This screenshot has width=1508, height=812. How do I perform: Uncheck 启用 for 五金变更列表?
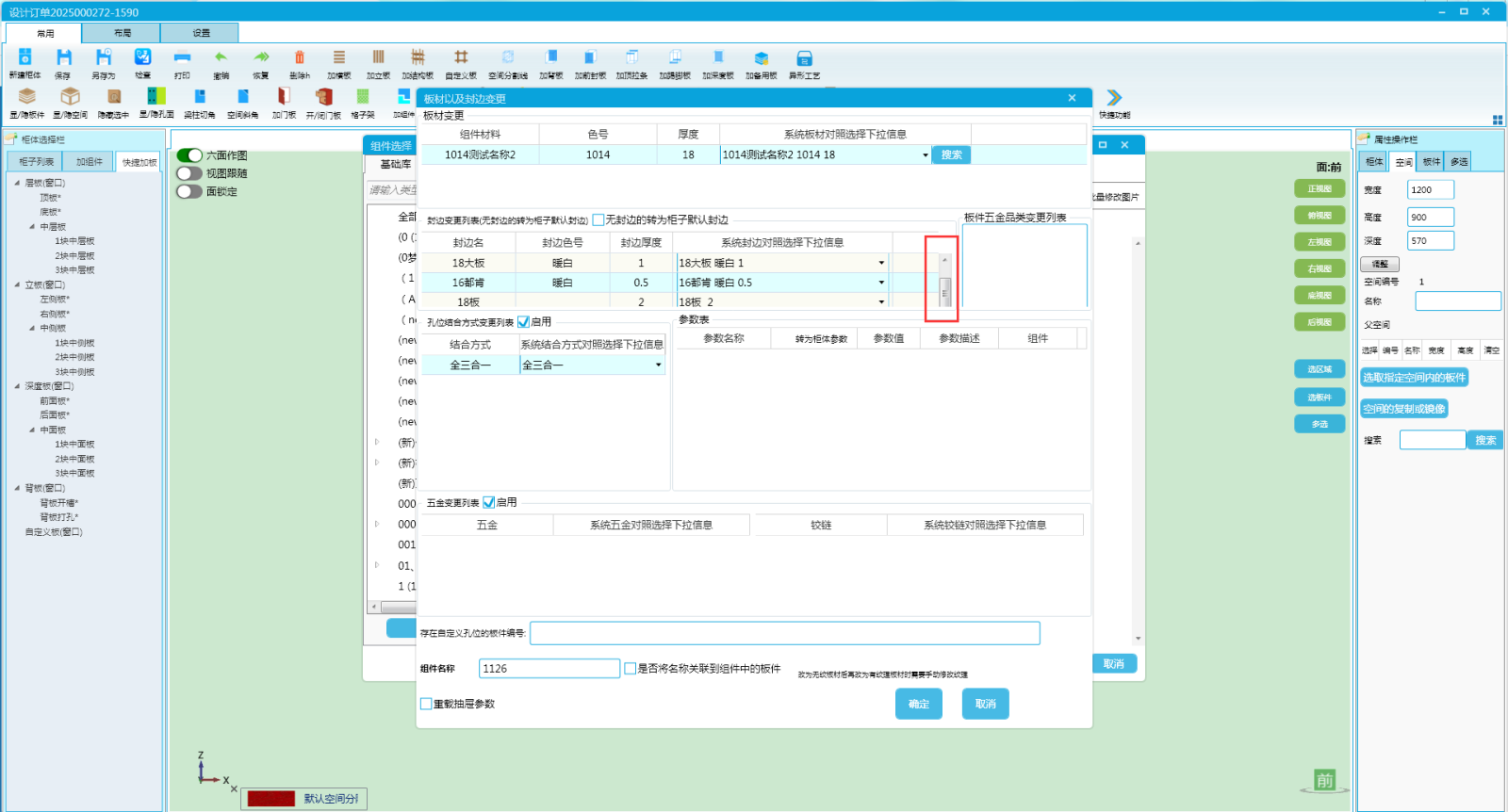pyautogui.click(x=488, y=503)
